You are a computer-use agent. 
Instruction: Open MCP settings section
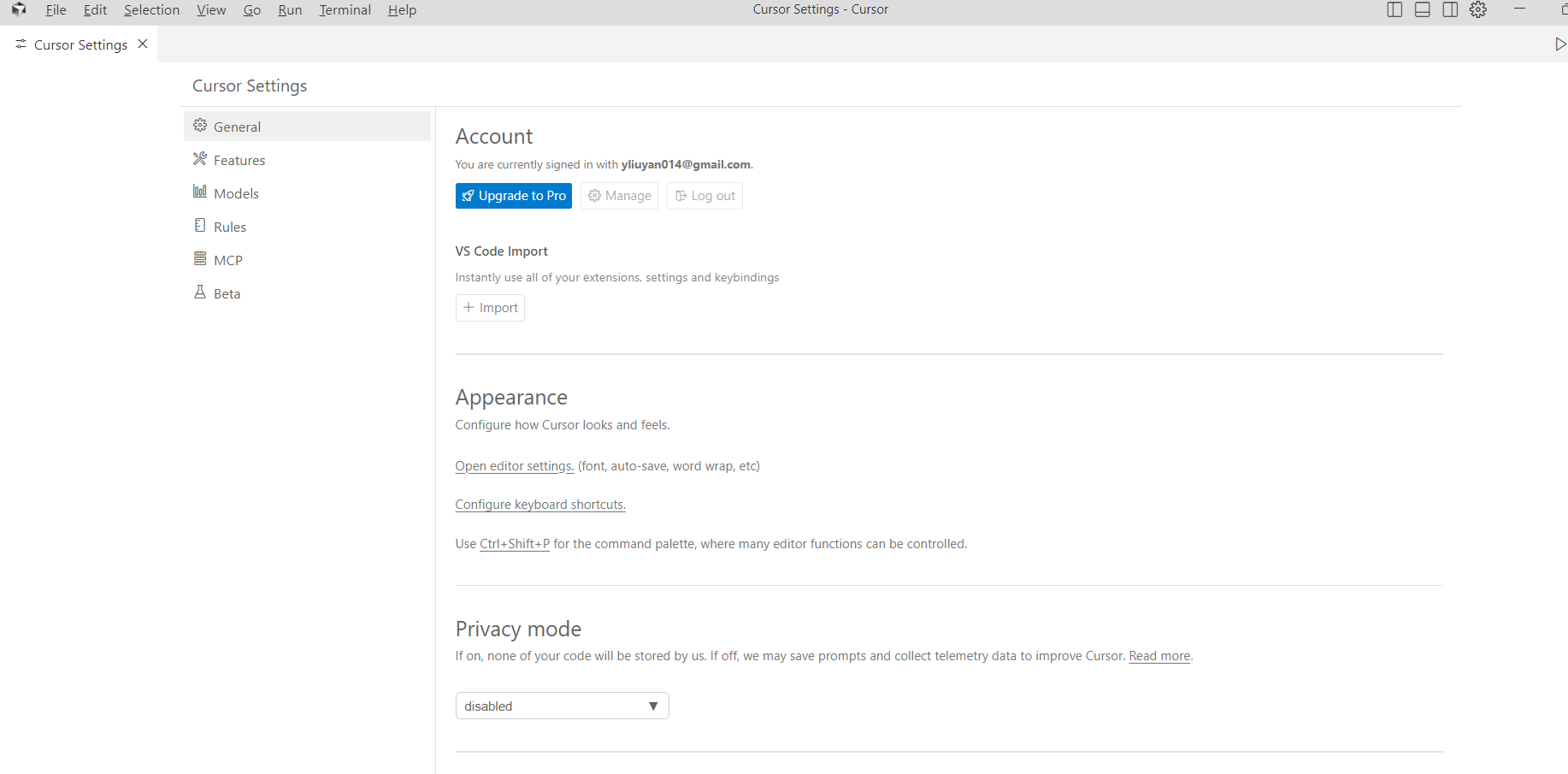click(307, 260)
